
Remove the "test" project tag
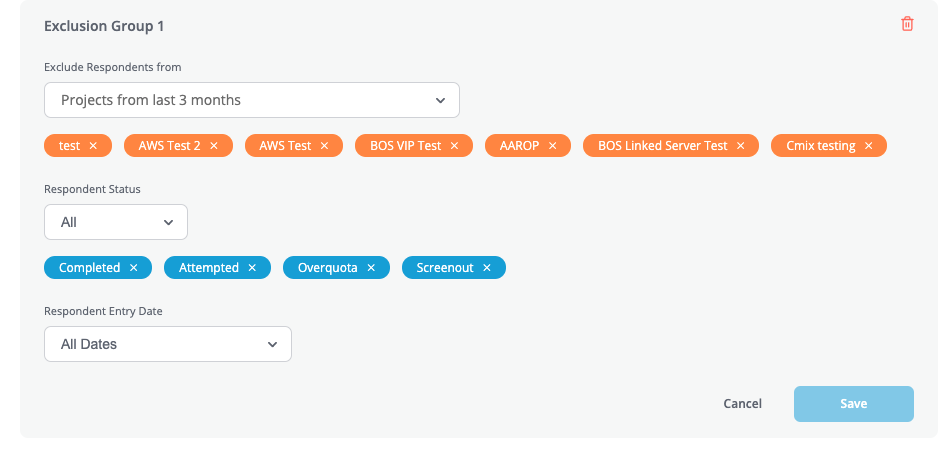93,146
